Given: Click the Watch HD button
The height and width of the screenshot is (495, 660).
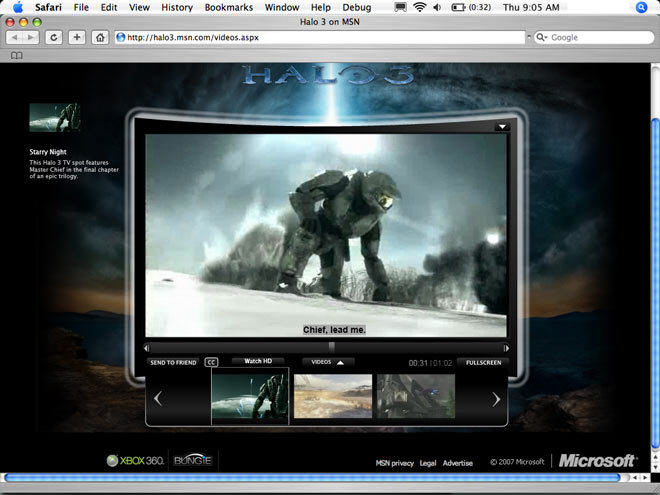Looking at the screenshot, I should [x=258, y=361].
